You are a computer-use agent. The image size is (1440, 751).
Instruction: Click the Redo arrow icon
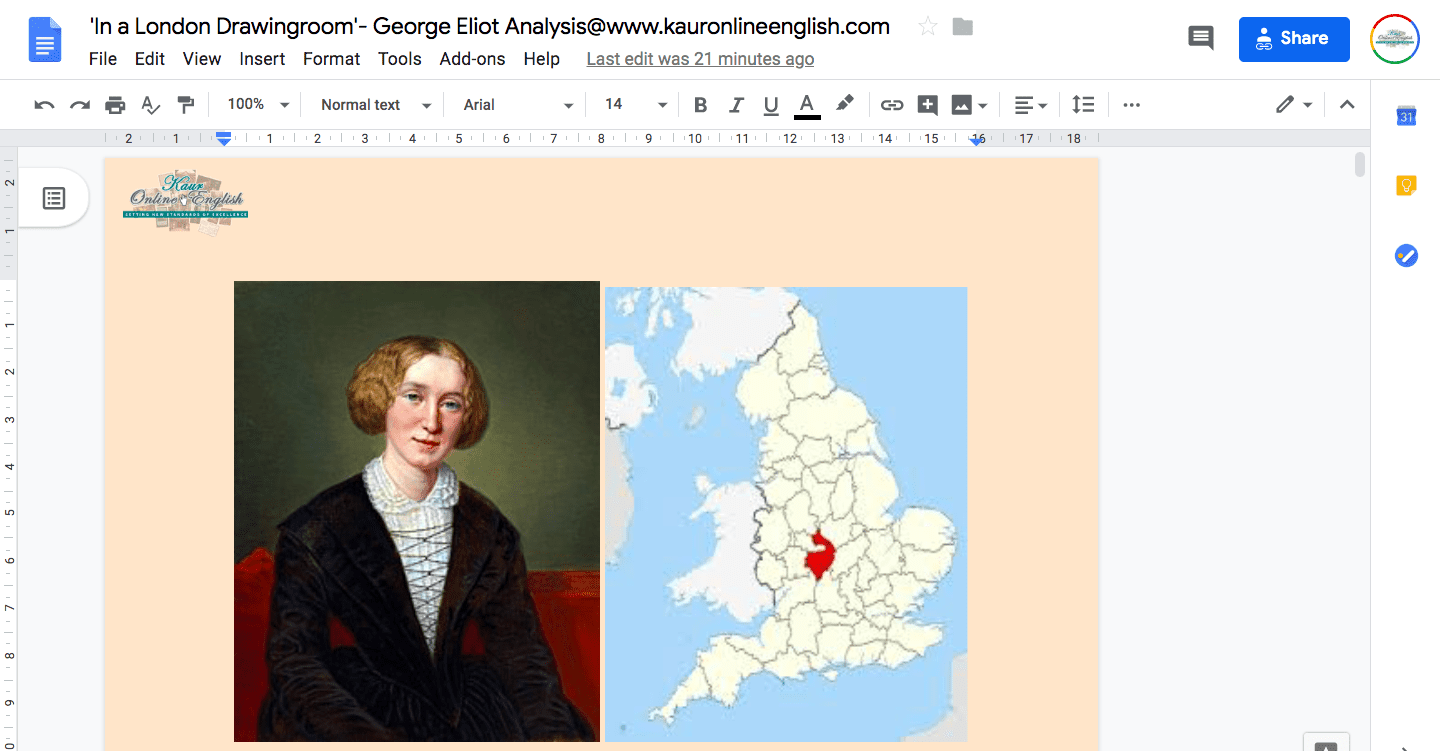pos(80,105)
